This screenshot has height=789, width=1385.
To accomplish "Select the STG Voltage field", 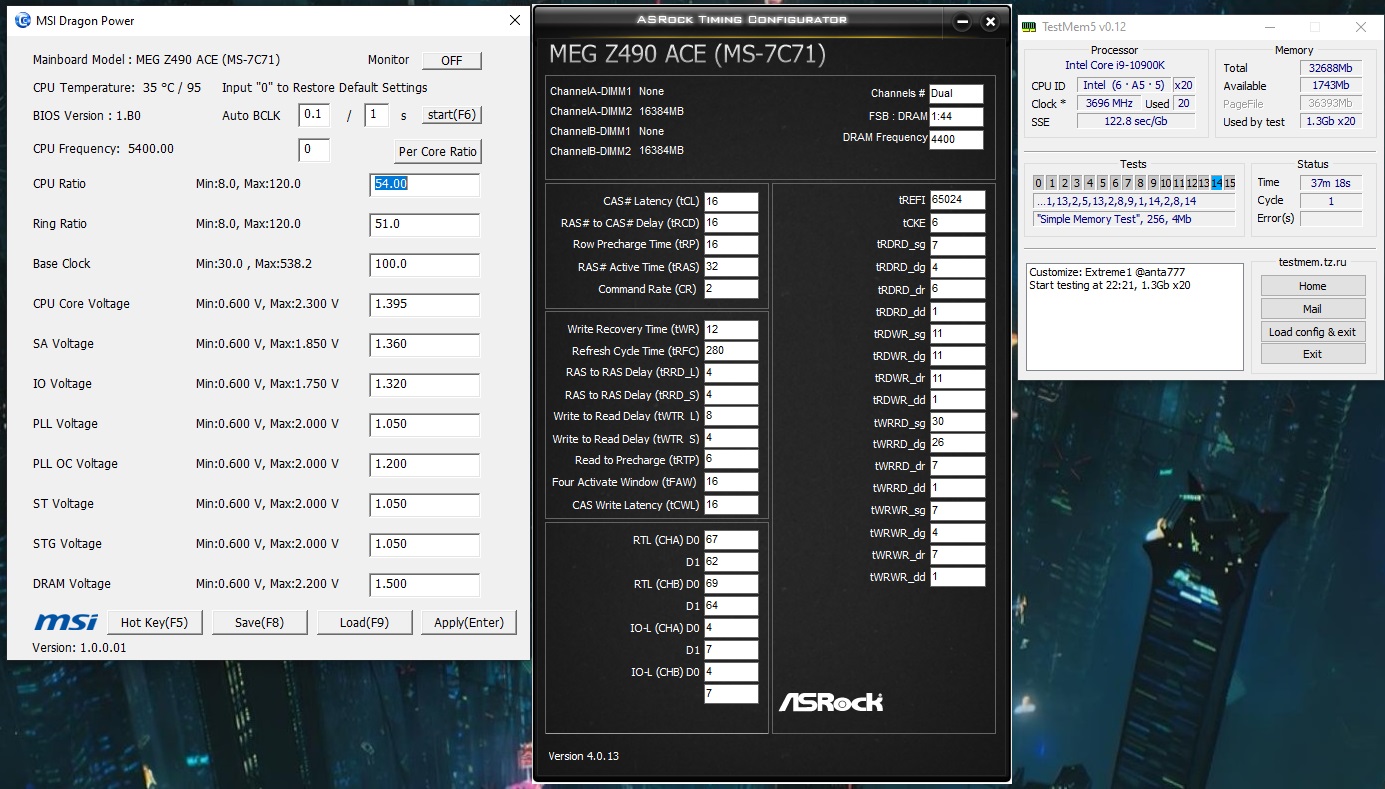I will click(x=425, y=544).
